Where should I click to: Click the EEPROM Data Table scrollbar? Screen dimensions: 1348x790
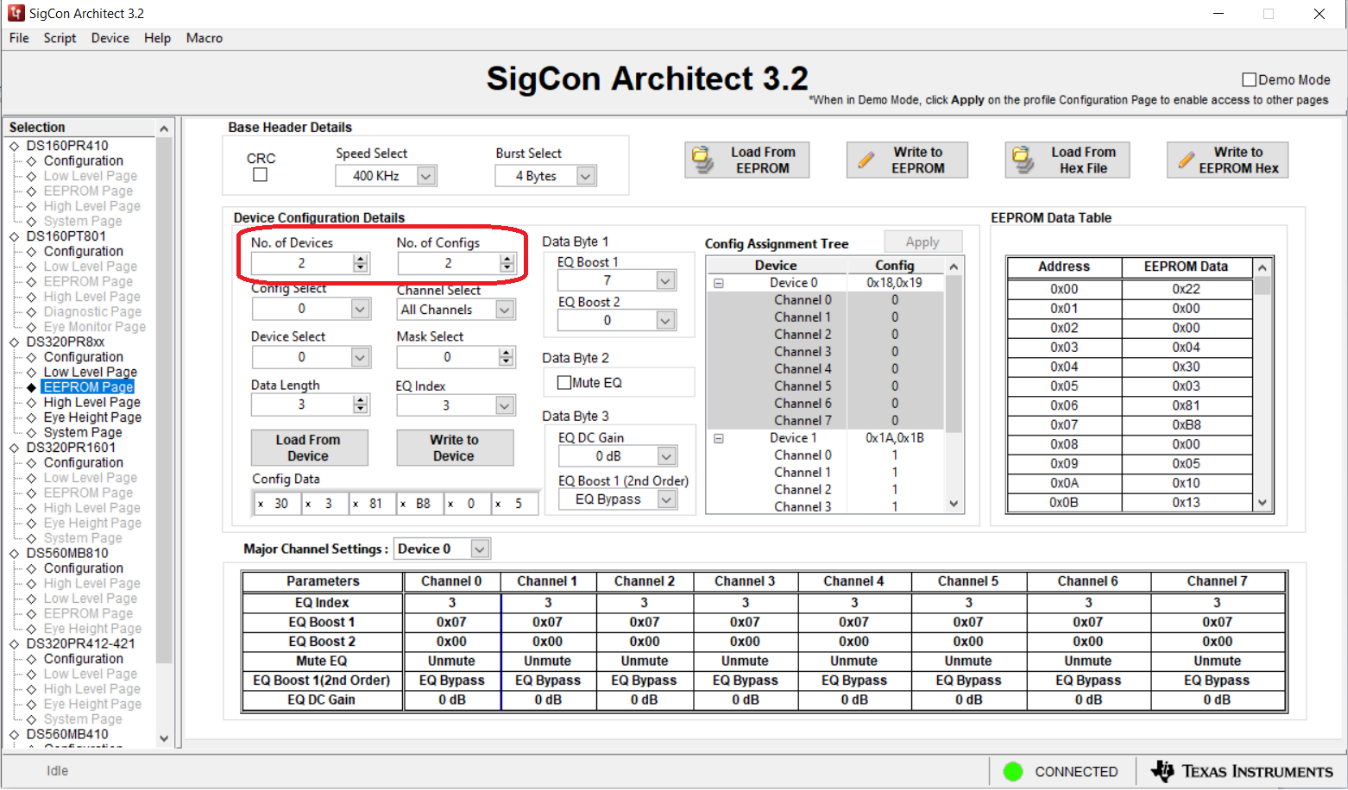pyautogui.click(x=1262, y=384)
